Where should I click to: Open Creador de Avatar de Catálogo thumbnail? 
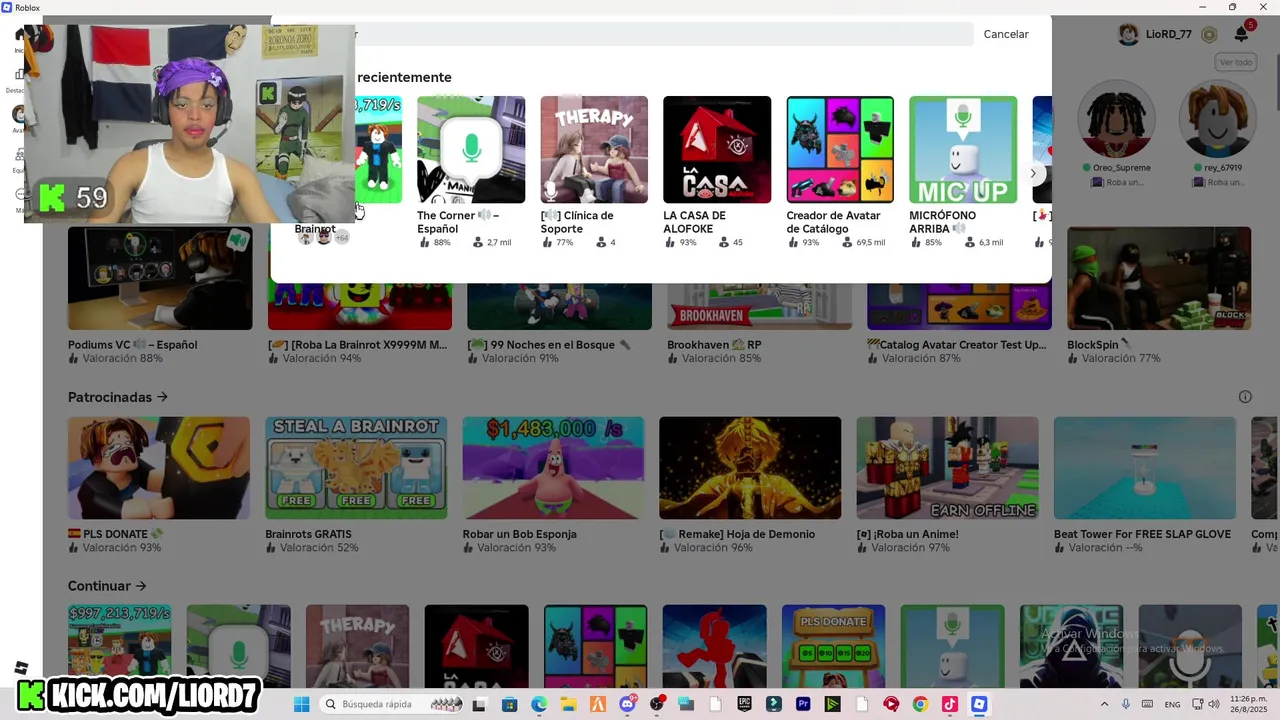tap(840, 150)
